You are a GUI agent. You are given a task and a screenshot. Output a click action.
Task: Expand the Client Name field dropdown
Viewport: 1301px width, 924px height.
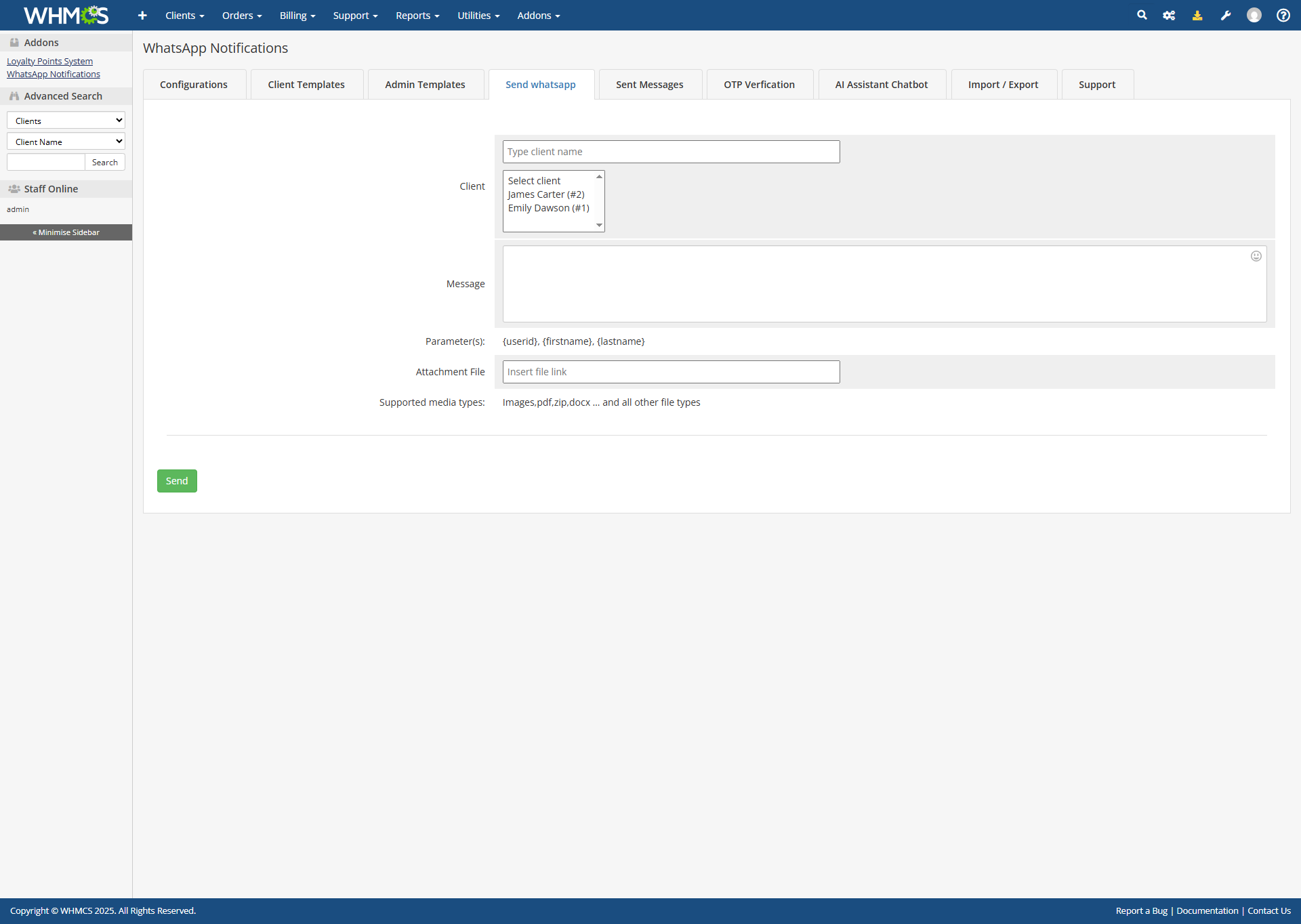click(66, 142)
